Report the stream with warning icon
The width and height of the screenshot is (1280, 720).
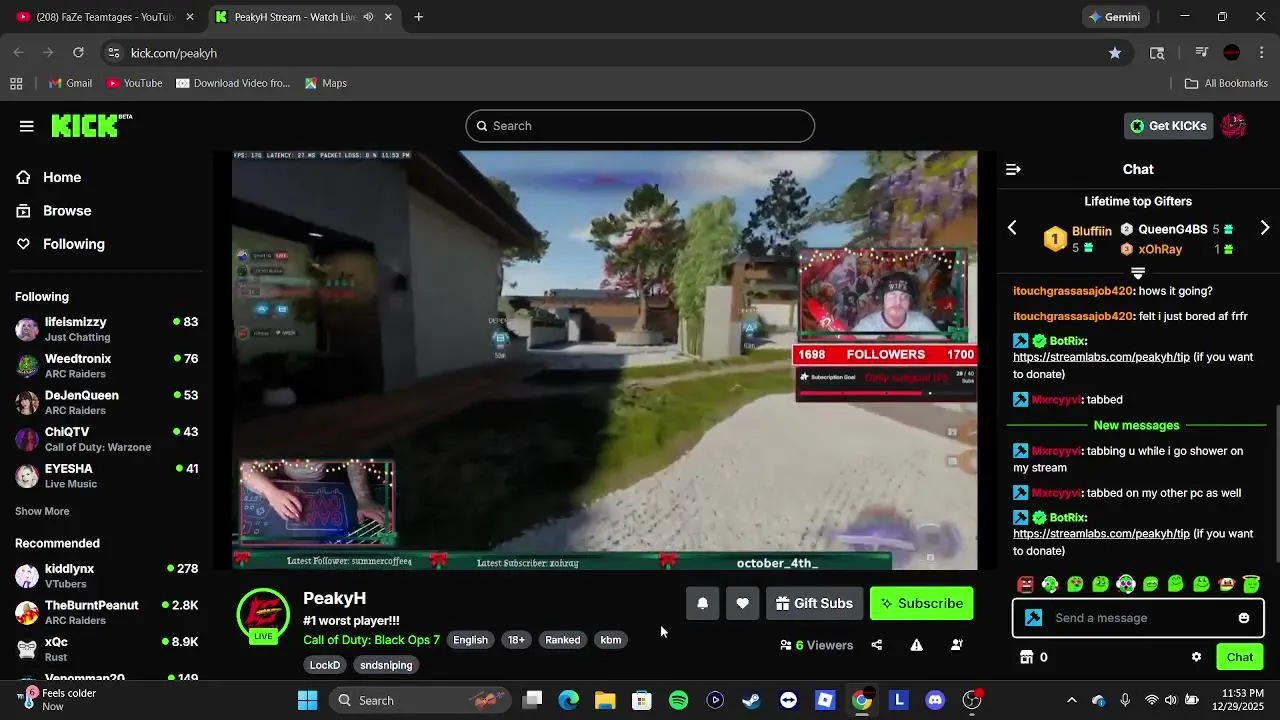pos(916,645)
